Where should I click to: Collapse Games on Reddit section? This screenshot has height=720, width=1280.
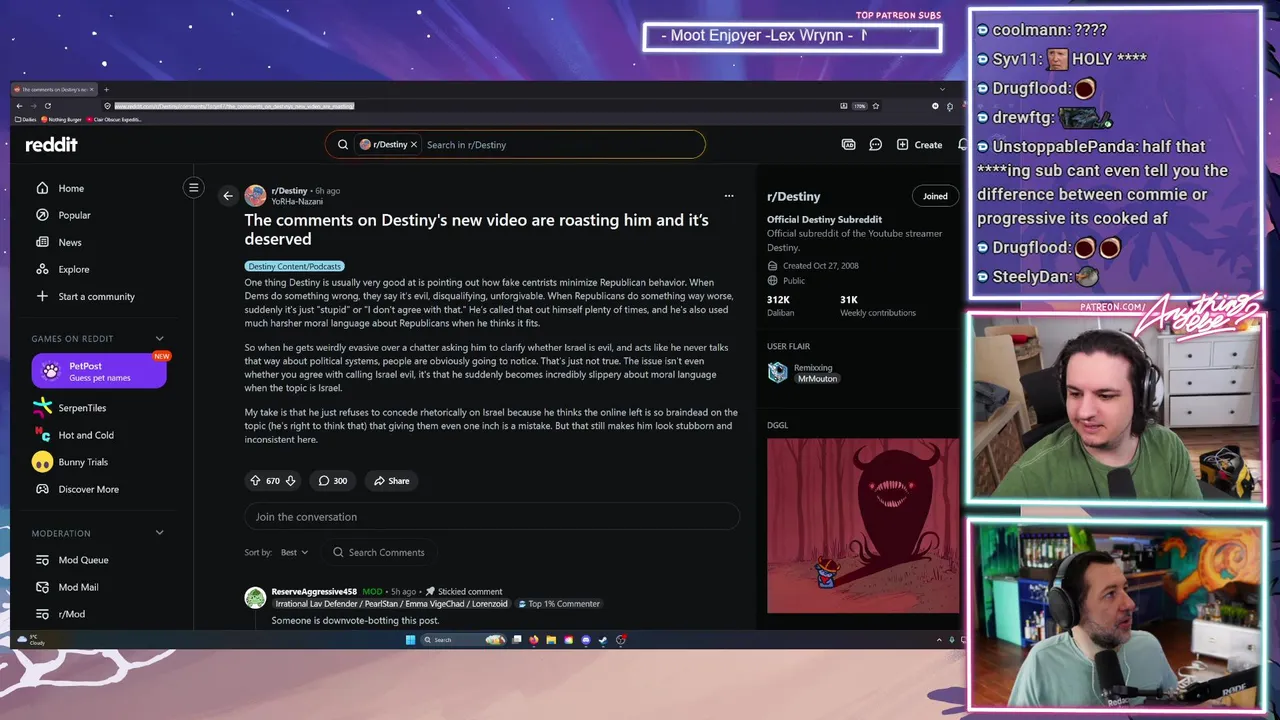(x=159, y=339)
